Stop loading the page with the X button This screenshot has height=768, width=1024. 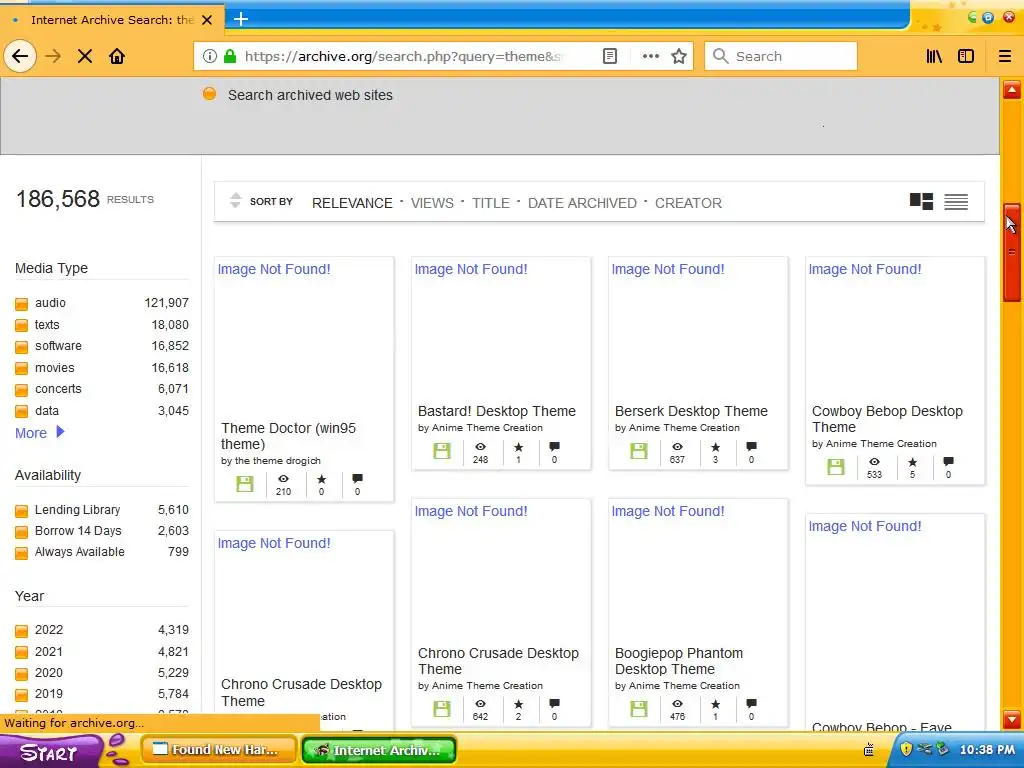(x=84, y=56)
